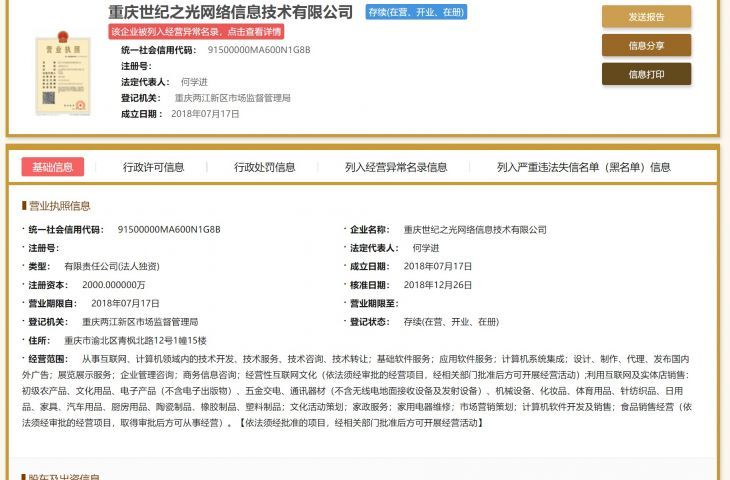Switch to the 行政处罚信息 tab

264,167
